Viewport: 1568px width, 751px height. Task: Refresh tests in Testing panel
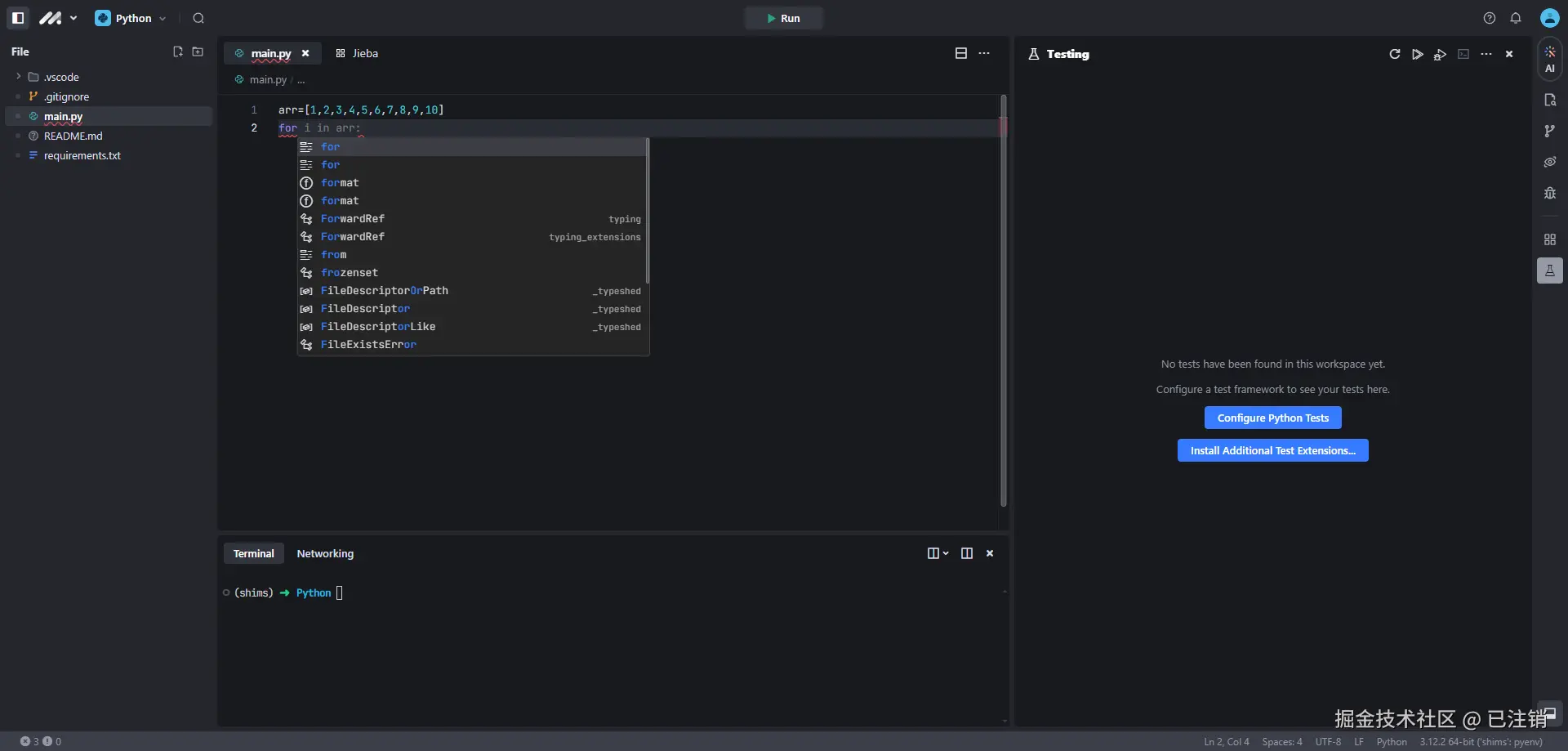pyautogui.click(x=1395, y=54)
